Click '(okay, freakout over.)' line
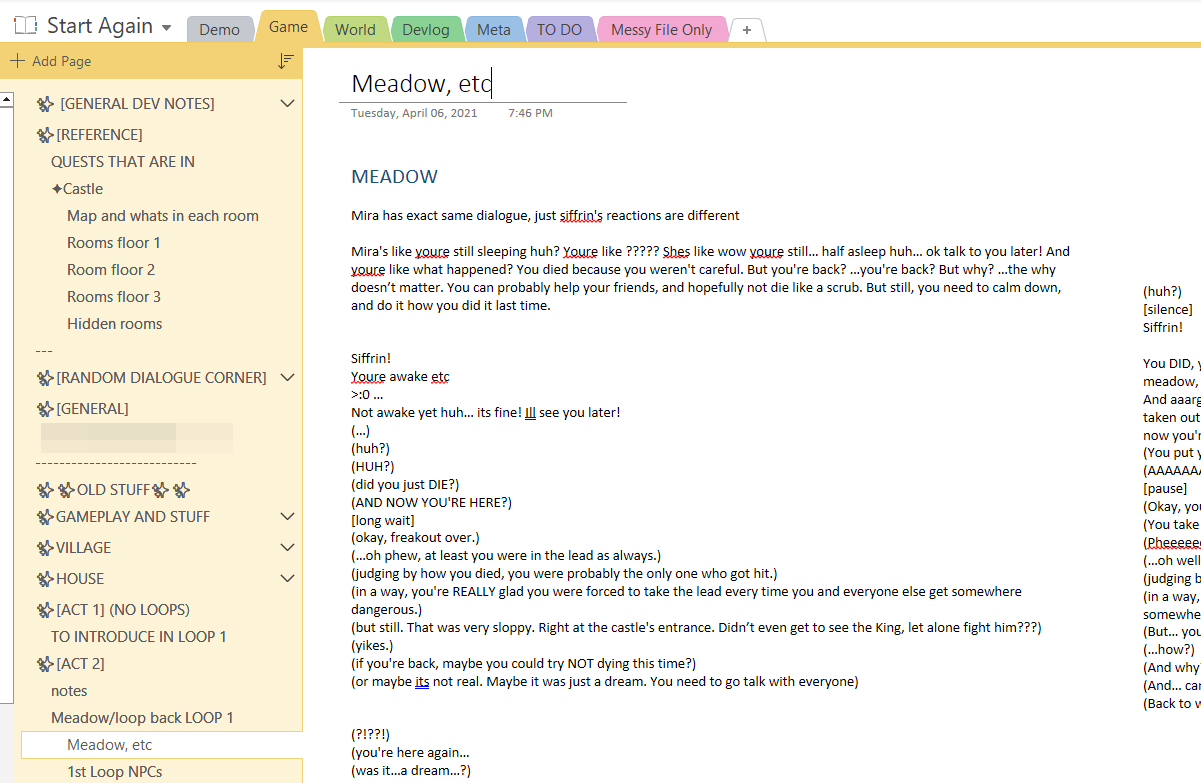This screenshot has width=1201, height=783. coord(415,538)
